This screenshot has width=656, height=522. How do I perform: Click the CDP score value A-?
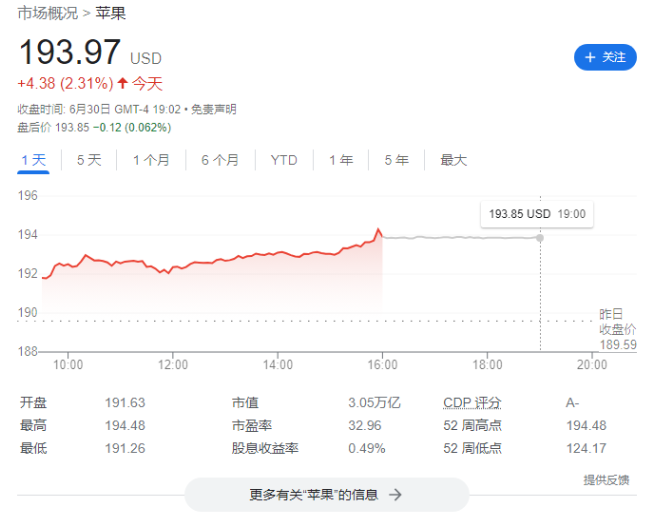pos(572,403)
